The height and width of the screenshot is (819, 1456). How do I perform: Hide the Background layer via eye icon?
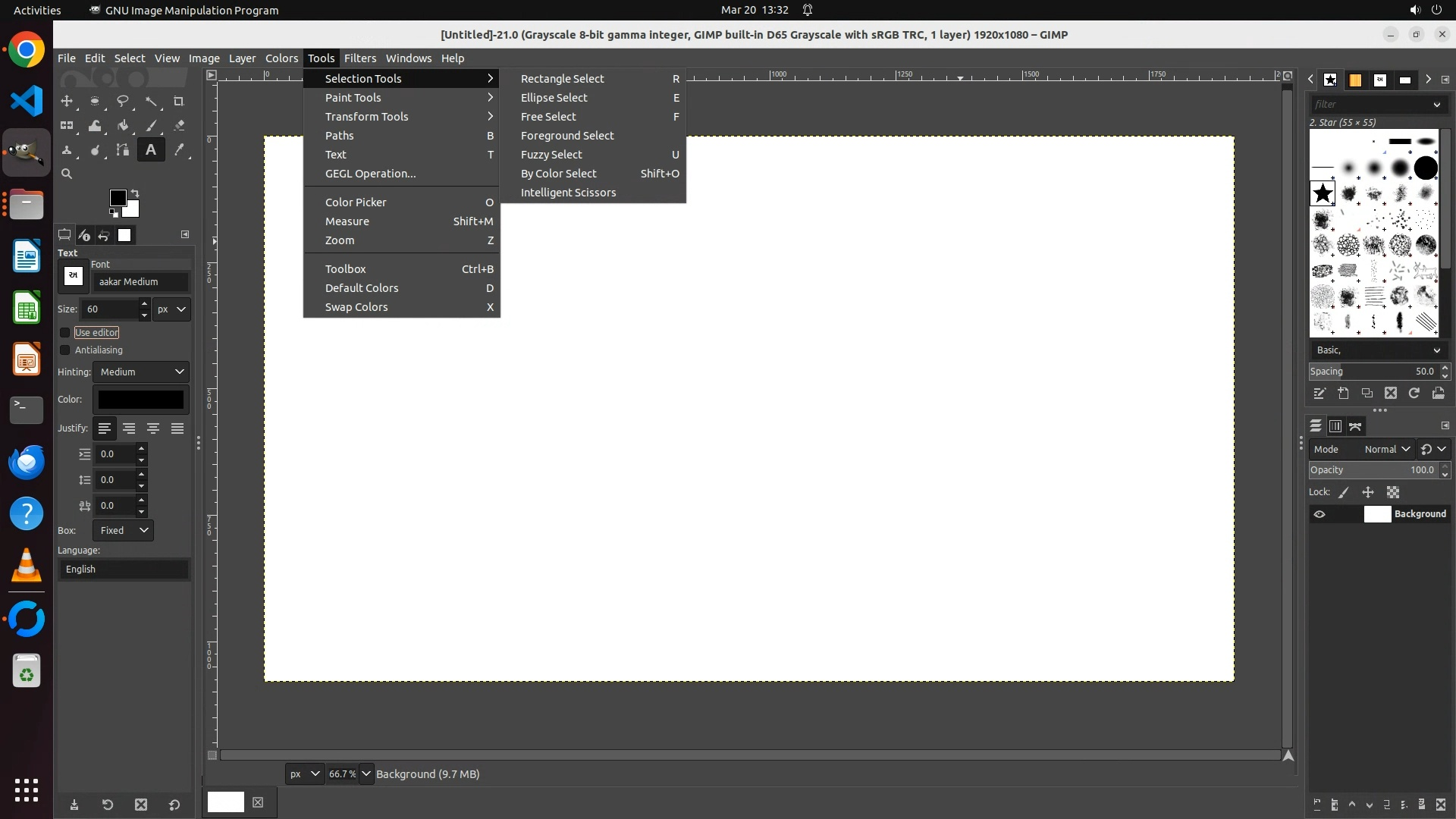coord(1319,514)
